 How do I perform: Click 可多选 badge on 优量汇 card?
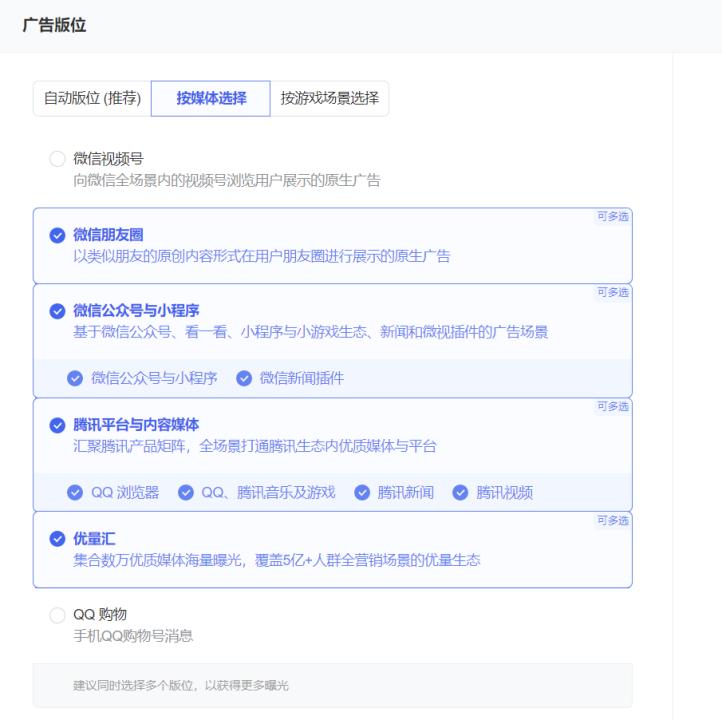[612, 521]
